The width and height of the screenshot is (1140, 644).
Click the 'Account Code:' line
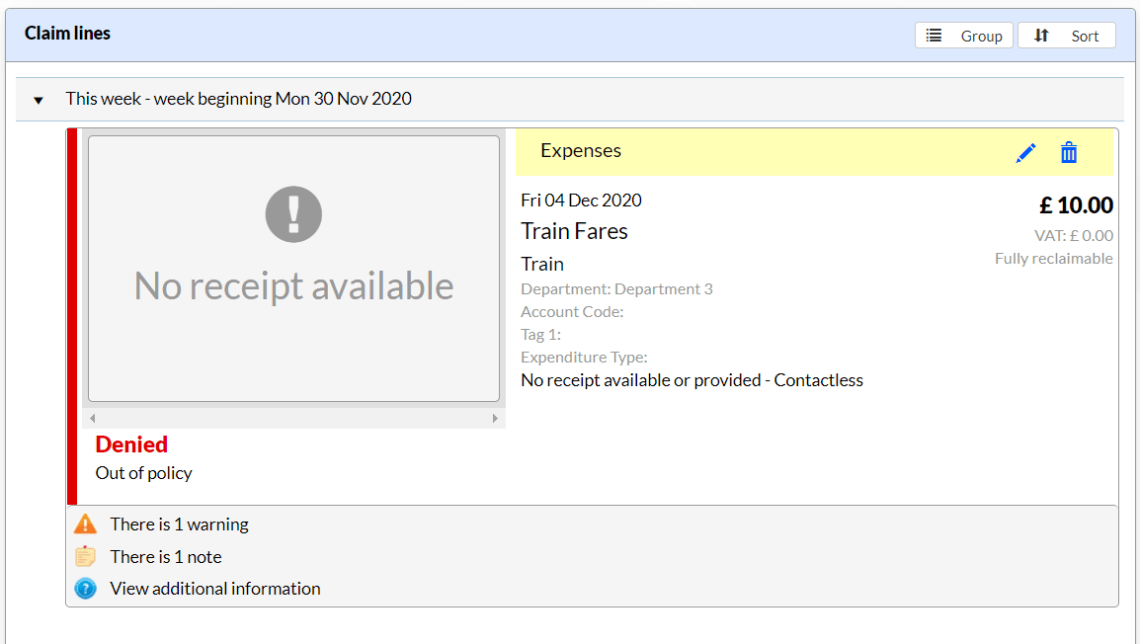(x=572, y=312)
